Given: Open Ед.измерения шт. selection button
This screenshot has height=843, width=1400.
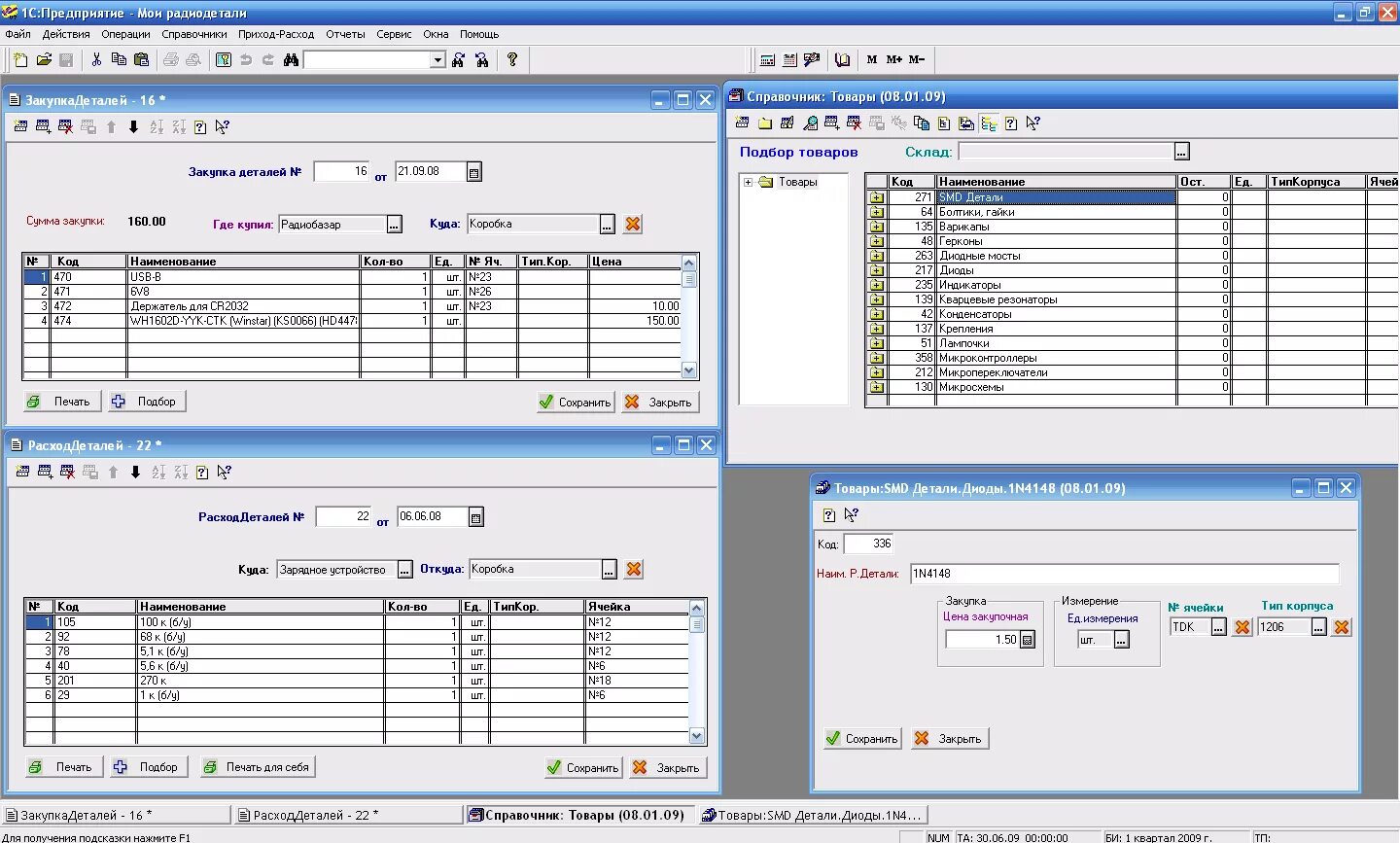Looking at the screenshot, I should coord(1121,640).
